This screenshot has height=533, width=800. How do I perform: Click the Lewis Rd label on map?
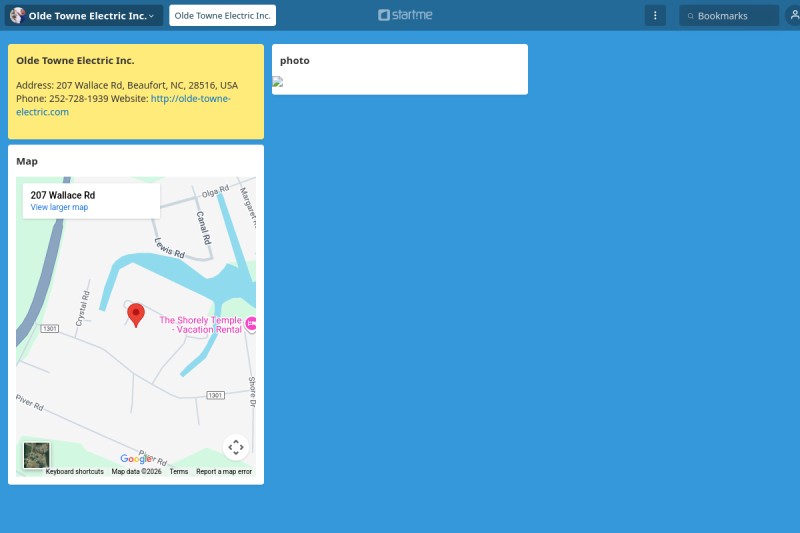169,248
